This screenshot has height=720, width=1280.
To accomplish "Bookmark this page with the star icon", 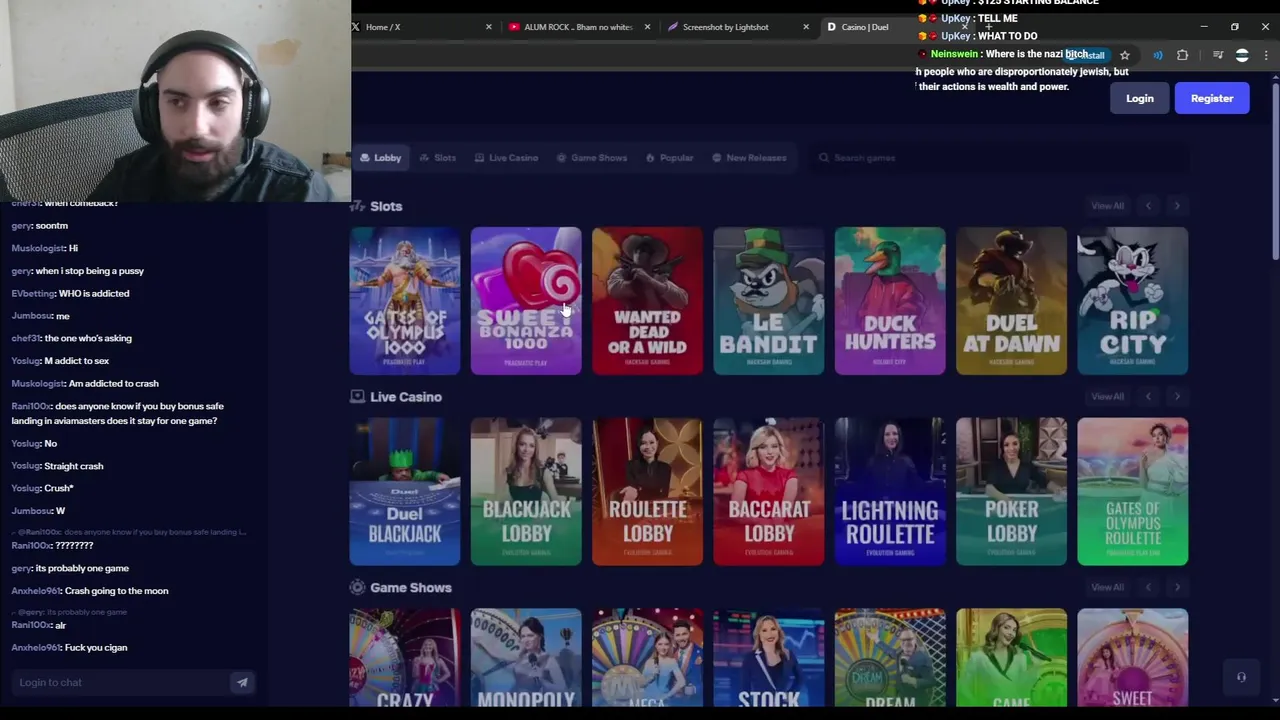I will point(1125,55).
